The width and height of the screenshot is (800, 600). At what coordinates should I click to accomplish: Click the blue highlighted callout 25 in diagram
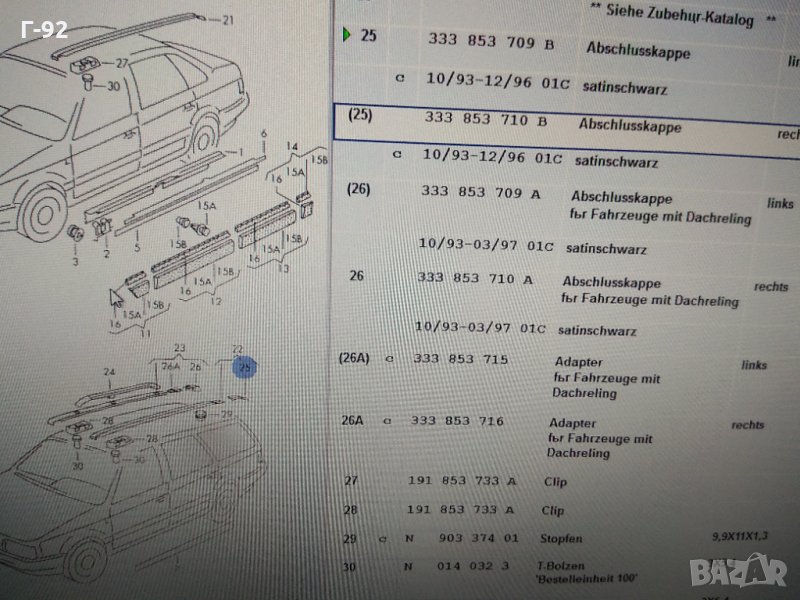[245, 369]
